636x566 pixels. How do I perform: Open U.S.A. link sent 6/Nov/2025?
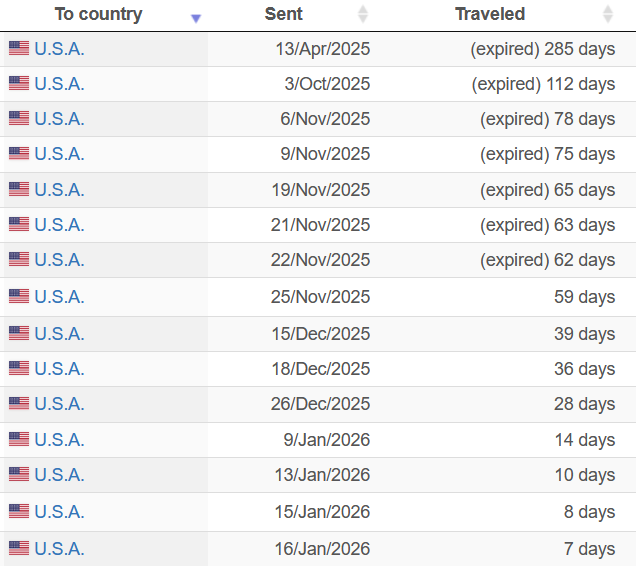click(x=59, y=119)
